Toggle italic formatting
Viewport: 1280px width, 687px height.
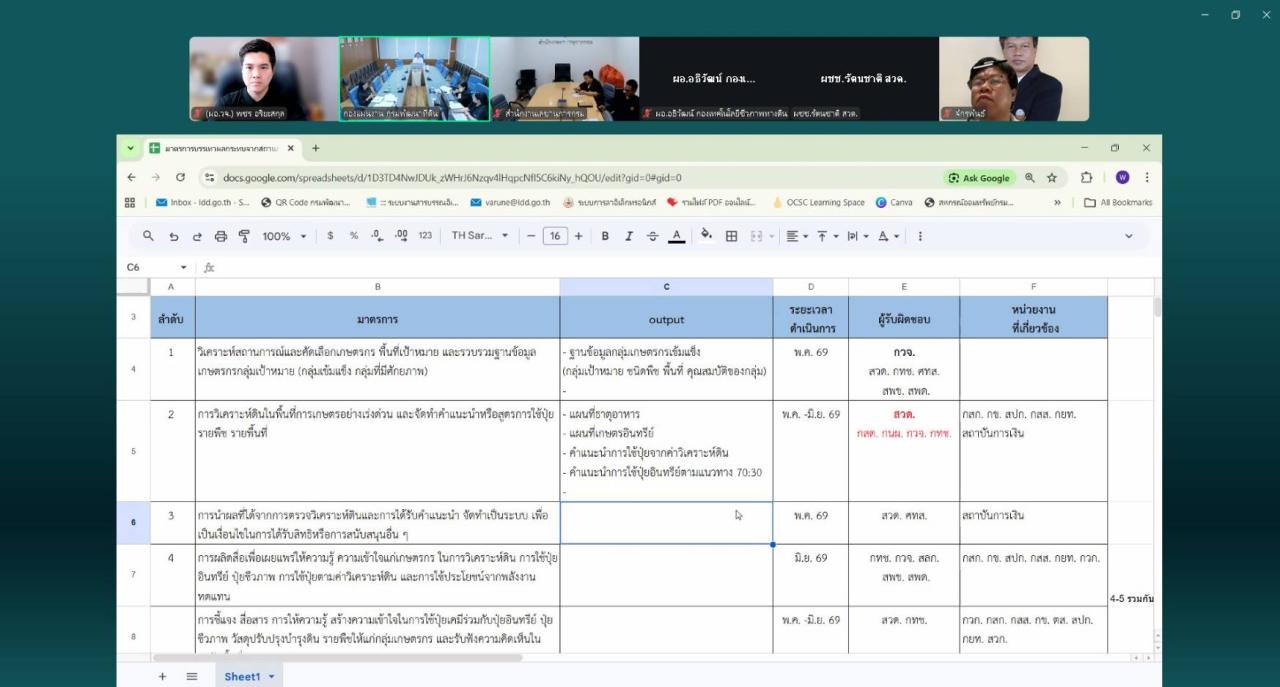coord(629,236)
